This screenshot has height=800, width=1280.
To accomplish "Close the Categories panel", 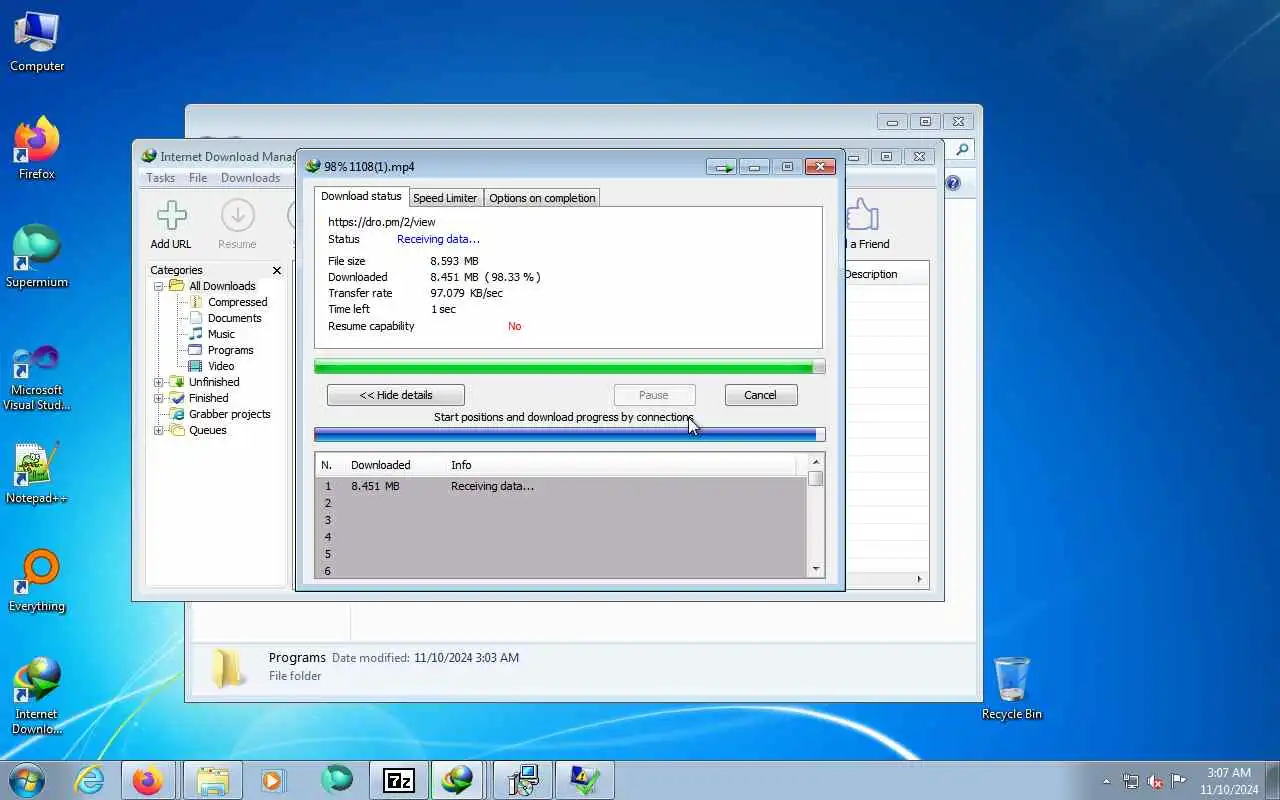I will tap(277, 270).
